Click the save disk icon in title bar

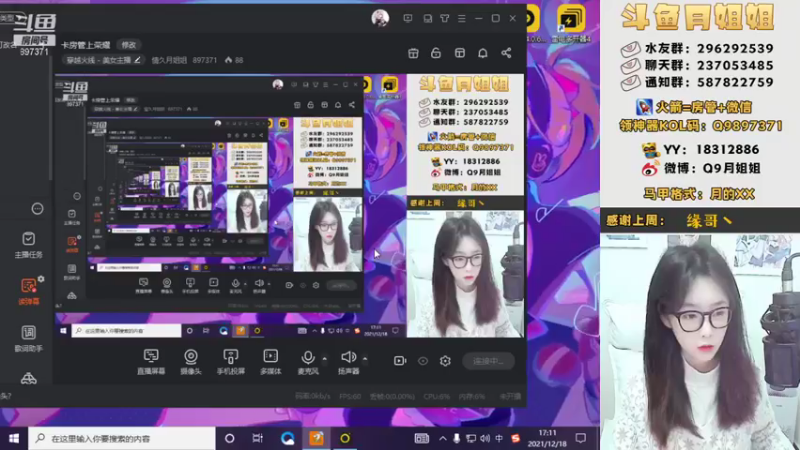428,18
